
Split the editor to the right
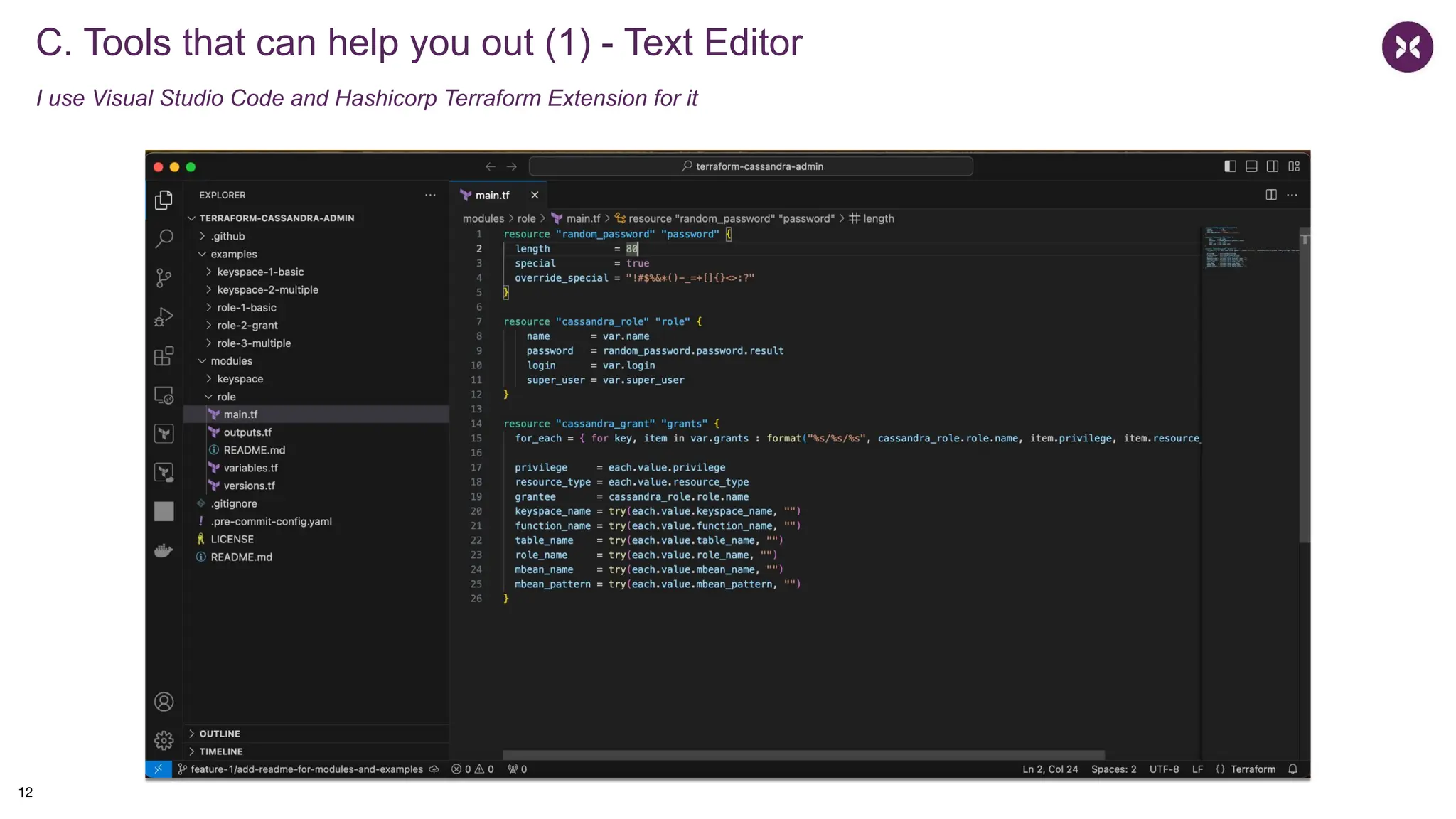coord(1271,195)
